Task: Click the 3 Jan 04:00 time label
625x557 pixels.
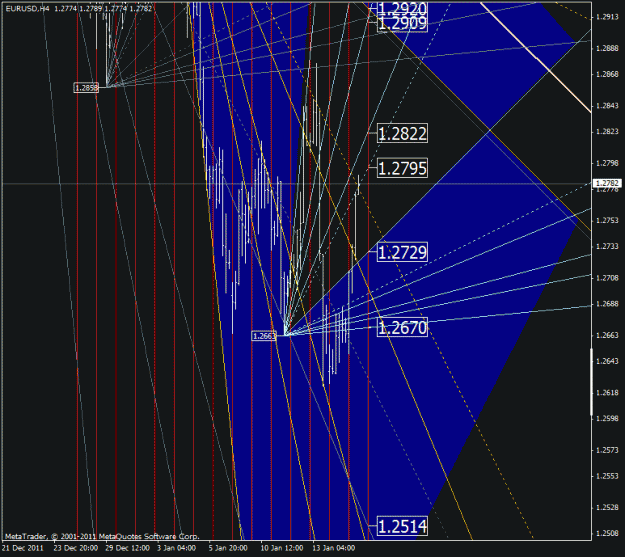Action: 176,548
